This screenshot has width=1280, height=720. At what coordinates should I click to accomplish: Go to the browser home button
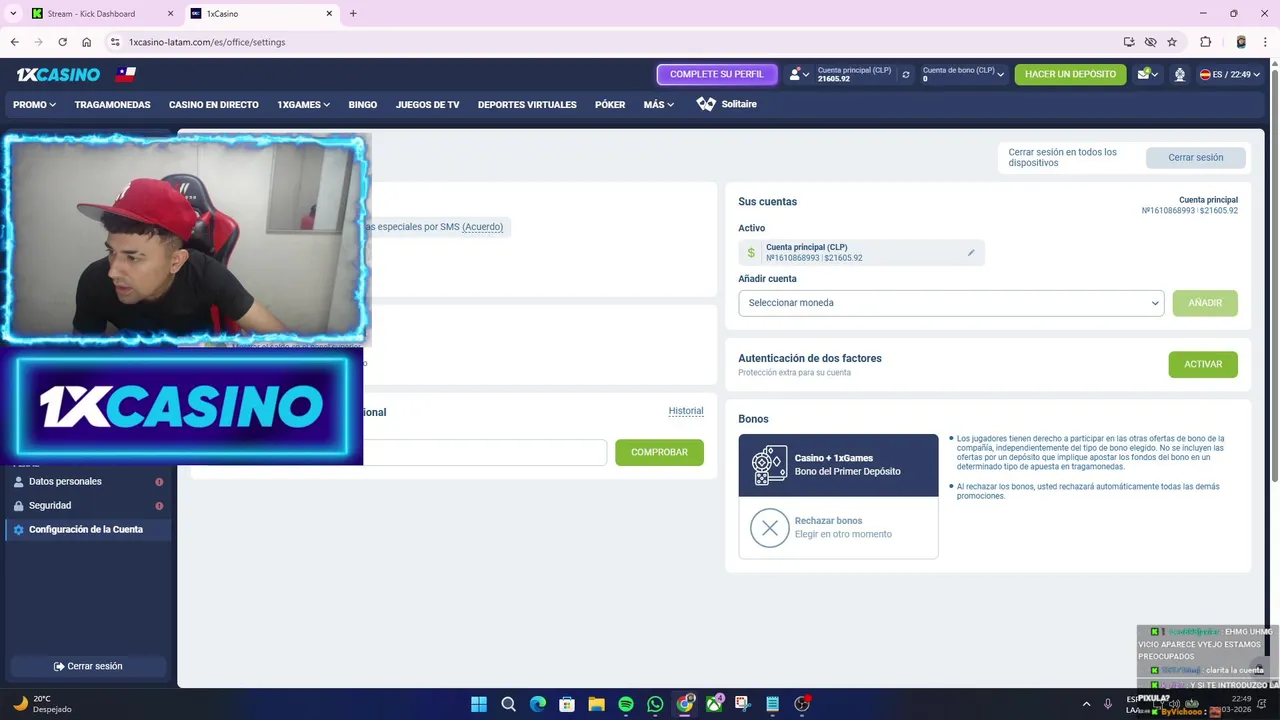click(86, 42)
